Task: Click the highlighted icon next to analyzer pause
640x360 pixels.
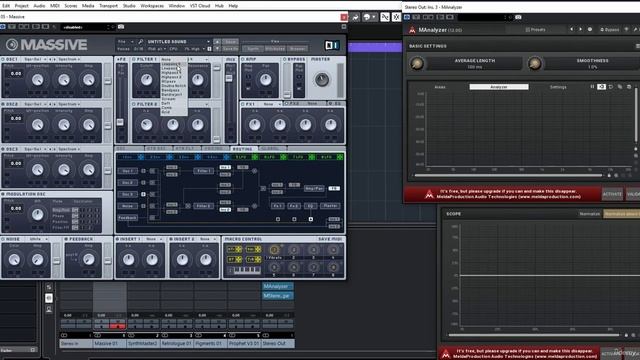Action: click(601, 87)
